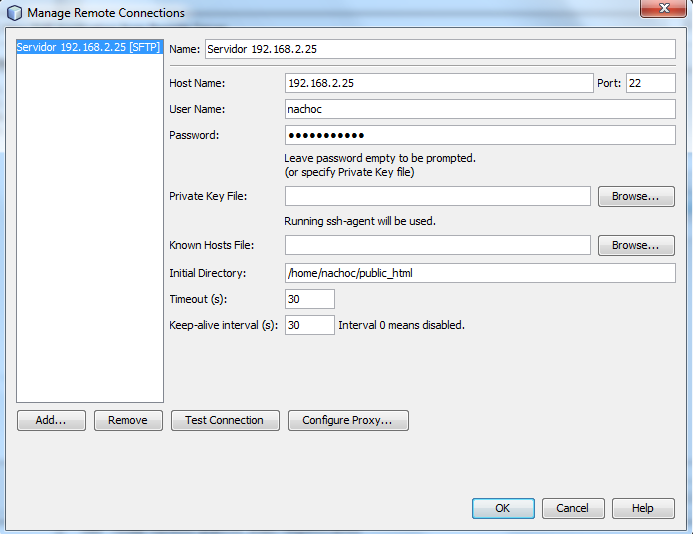Click the Port field showing 22
Screen dimensions: 693x534
tap(651, 83)
